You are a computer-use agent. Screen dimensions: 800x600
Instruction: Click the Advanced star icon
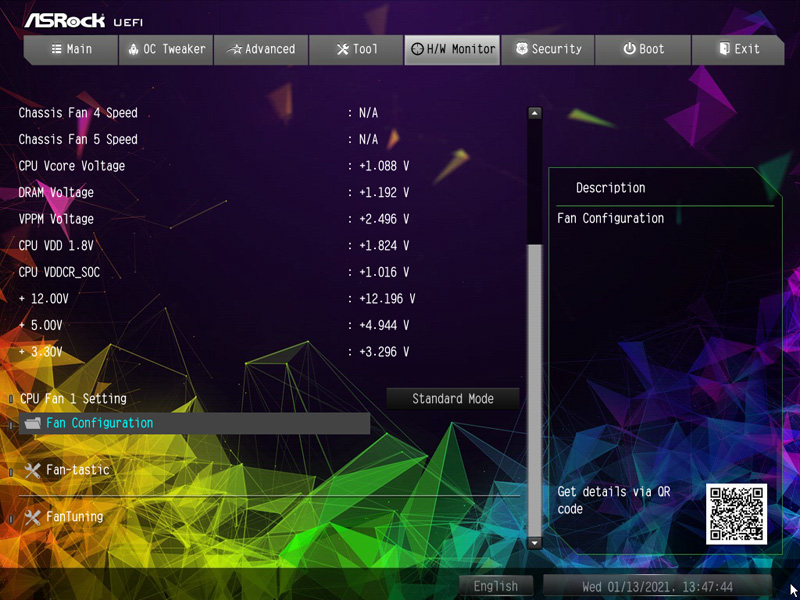(x=235, y=49)
